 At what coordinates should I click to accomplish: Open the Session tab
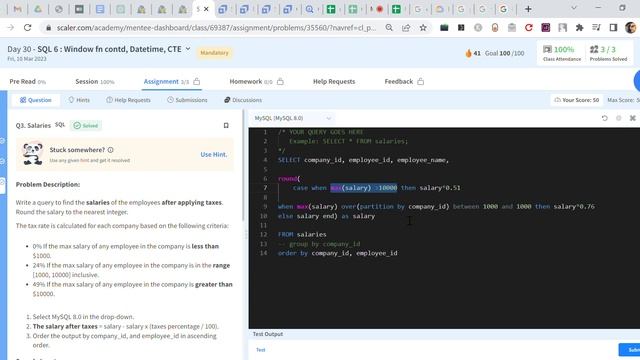95,82
